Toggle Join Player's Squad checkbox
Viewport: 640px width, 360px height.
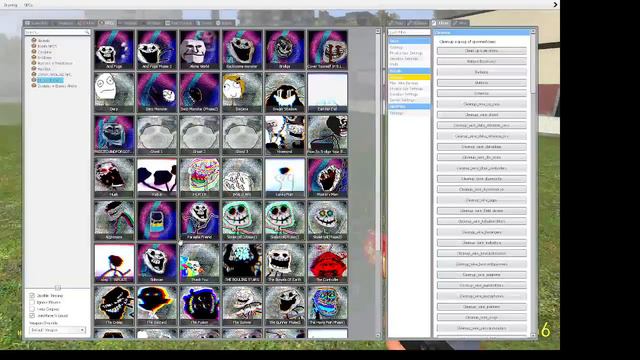(32, 316)
